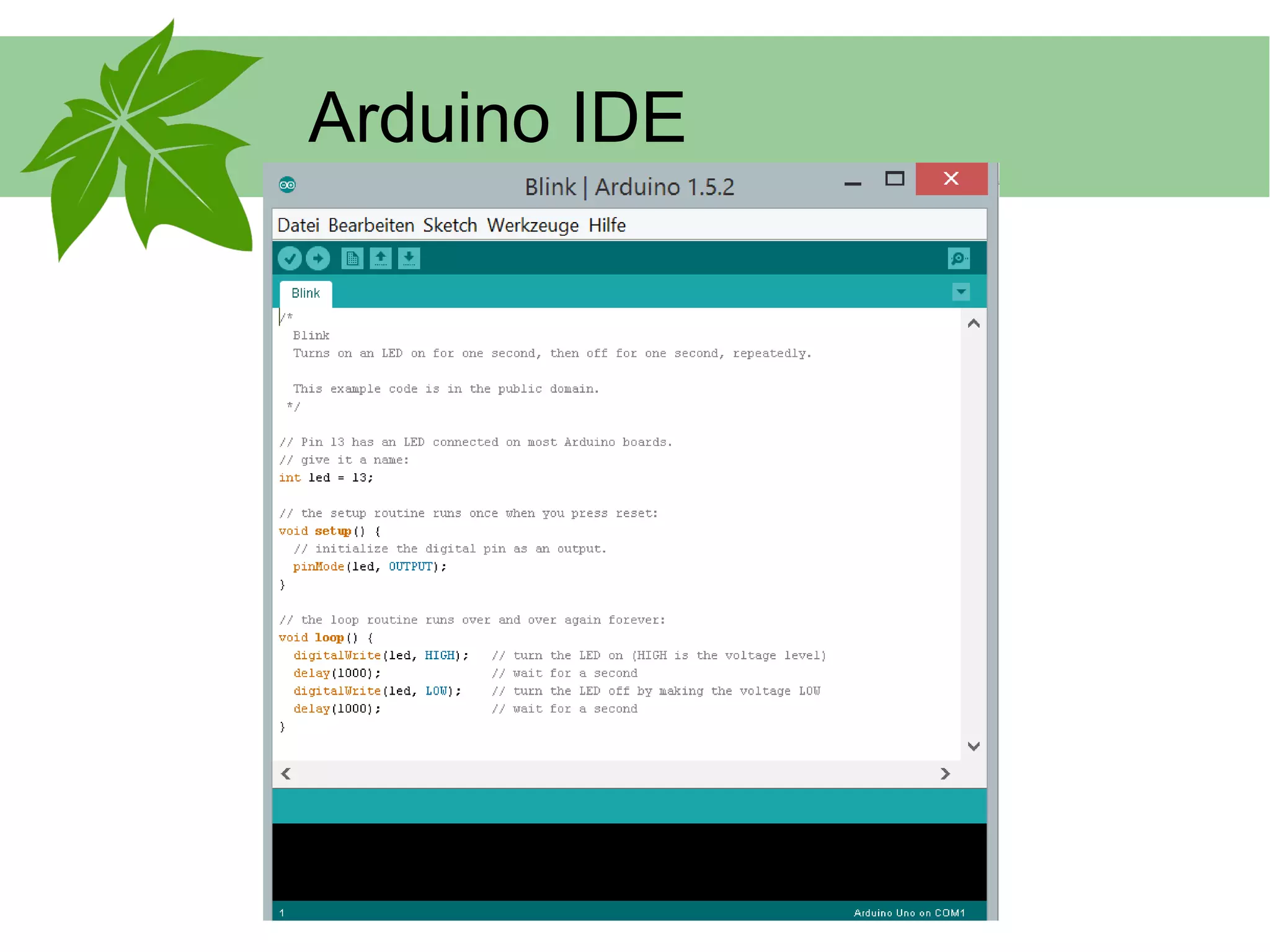
Task: Open a sketch with the up-arrow icon
Action: [x=381, y=258]
